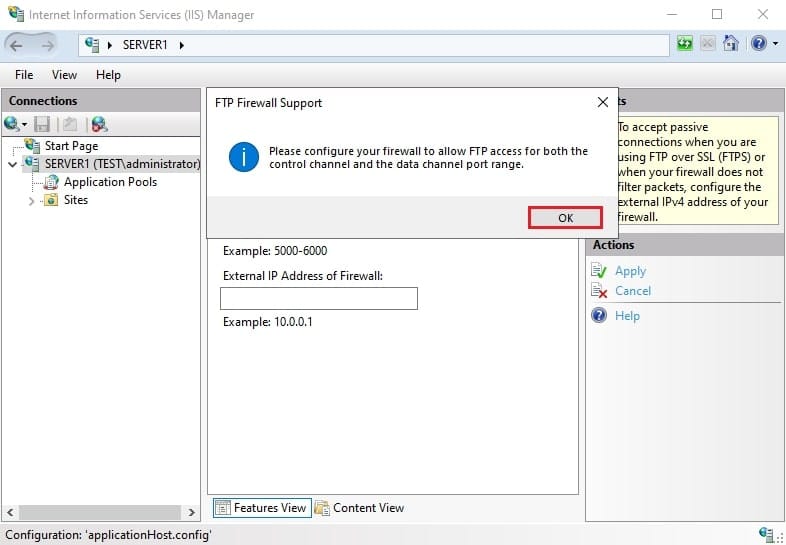Maximize the IIS Manager window
Image resolution: width=786 pixels, height=545 pixels.
[717, 14]
